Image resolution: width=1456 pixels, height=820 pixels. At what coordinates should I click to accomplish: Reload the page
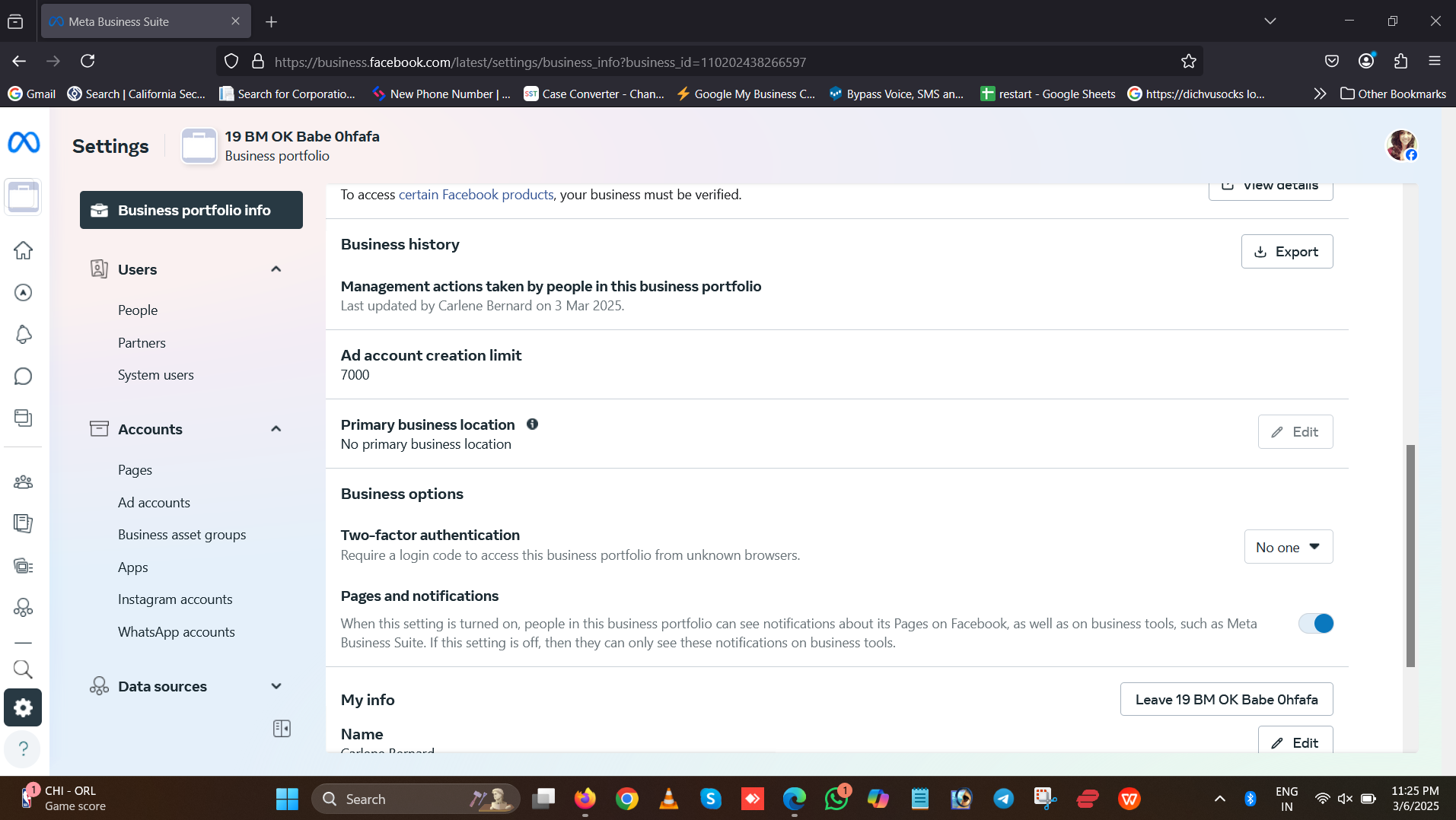[x=88, y=61]
